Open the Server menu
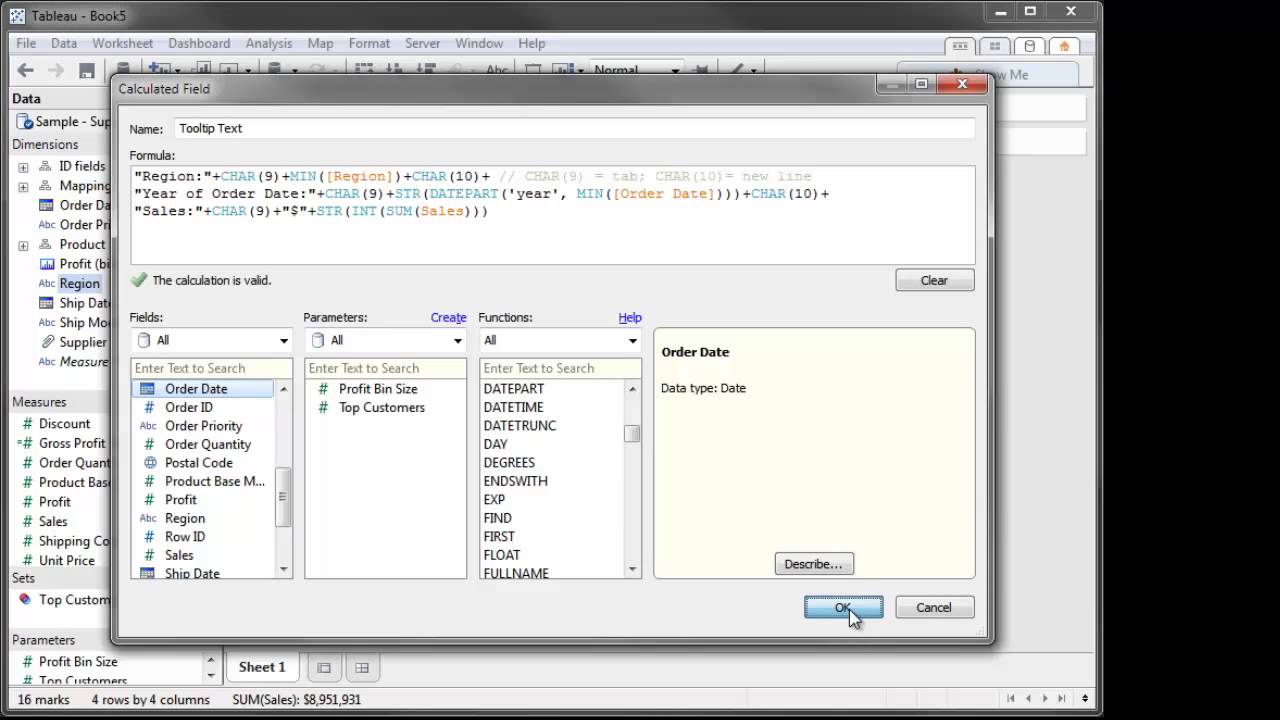This screenshot has width=1280, height=720. (x=422, y=43)
